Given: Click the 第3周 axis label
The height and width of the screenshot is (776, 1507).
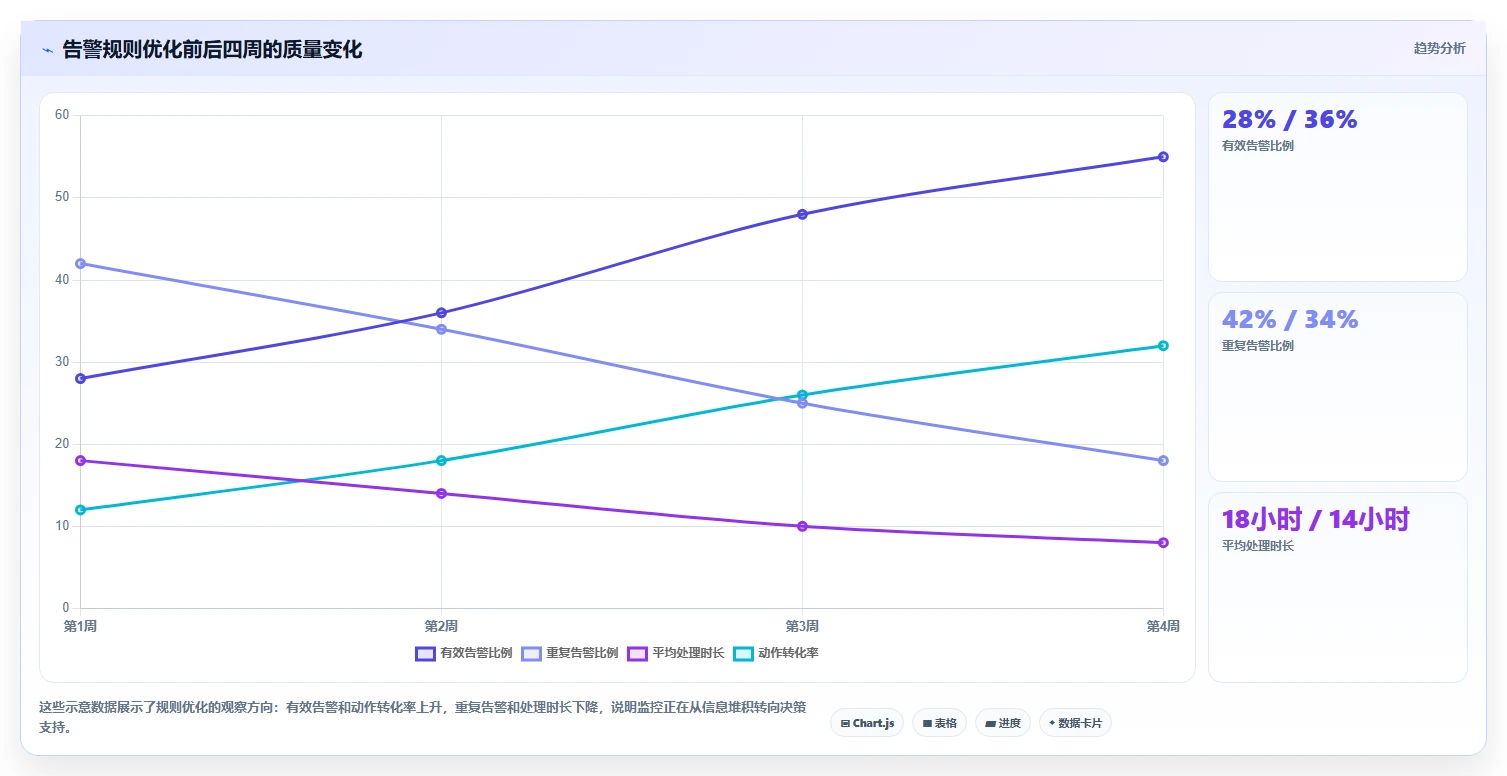Looking at the screenshot, I should point(802,627).
